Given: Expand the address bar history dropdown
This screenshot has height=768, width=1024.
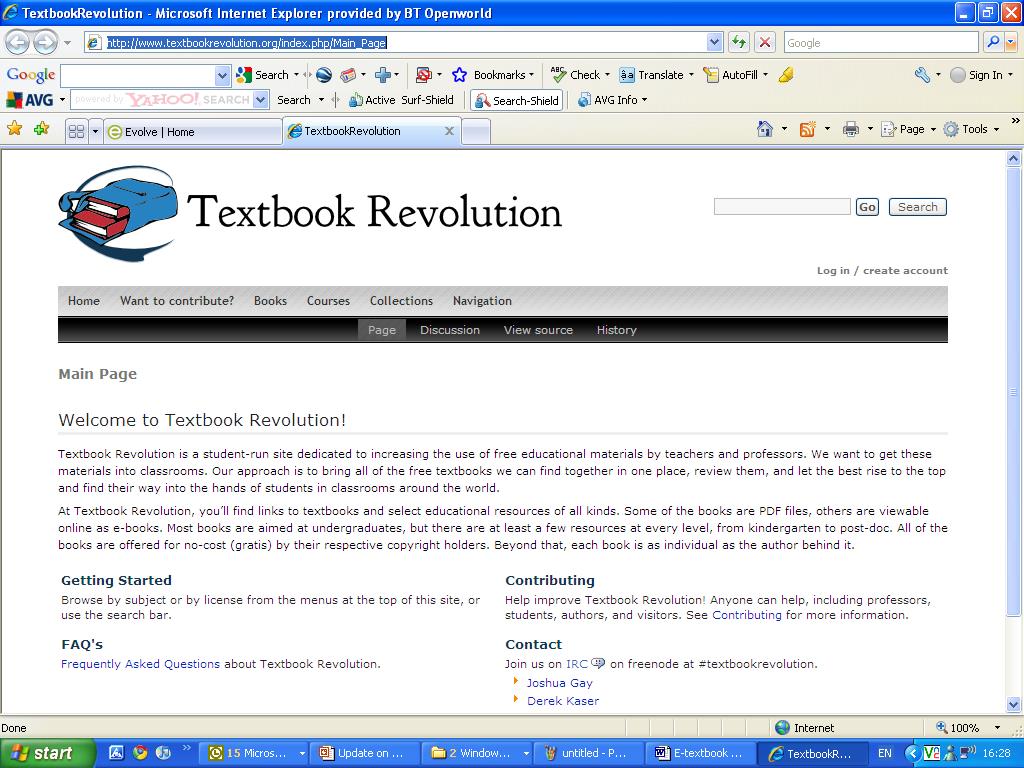Looking at the screenshot, I should (x=714, y=42).
